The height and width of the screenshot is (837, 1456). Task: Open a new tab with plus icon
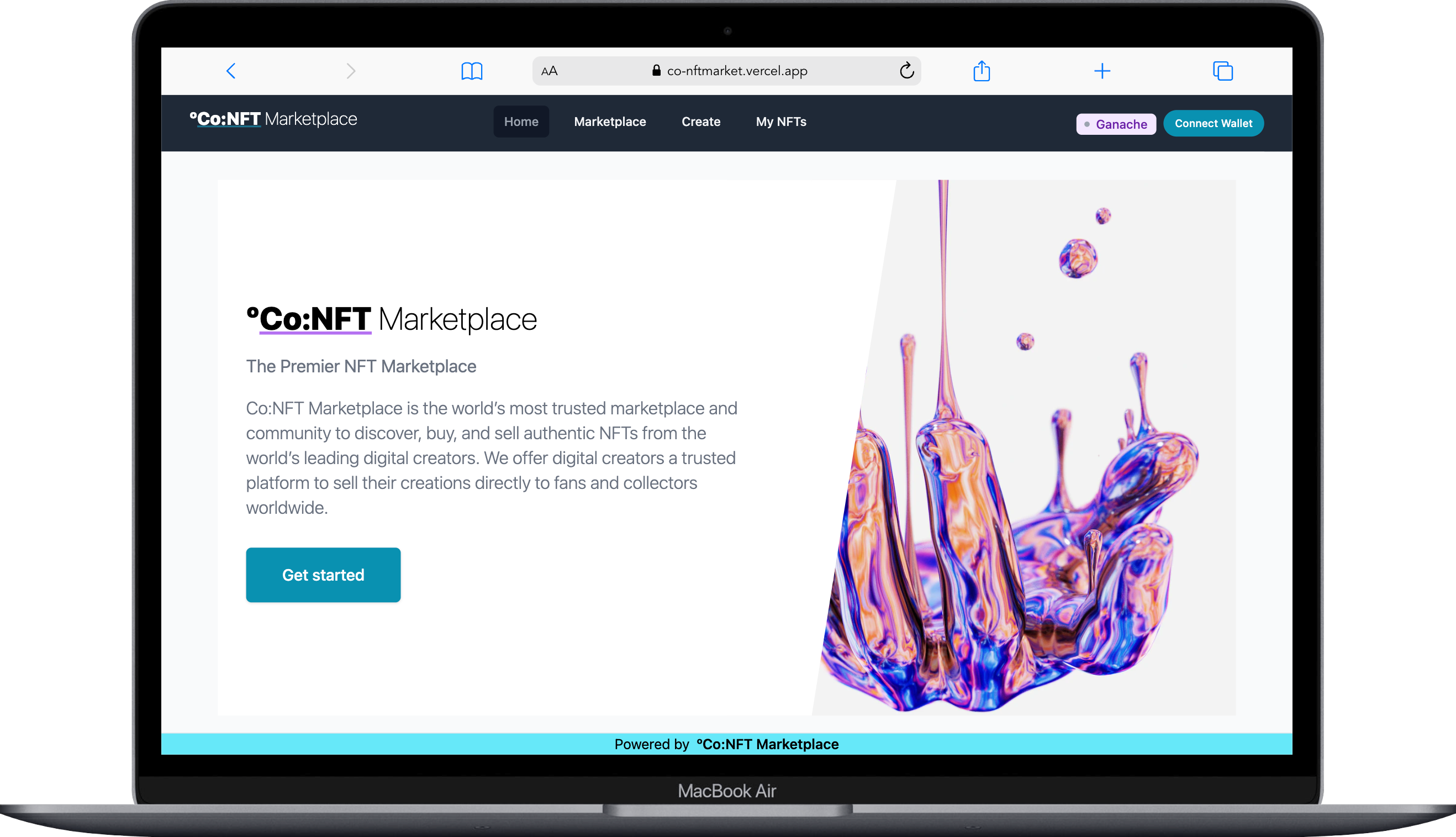(1101, 71)
